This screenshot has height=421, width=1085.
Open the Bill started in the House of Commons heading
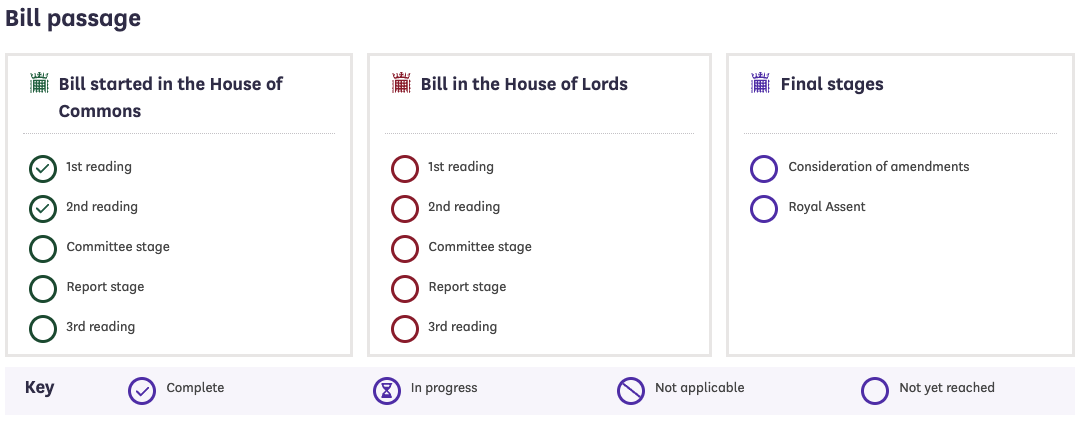pos(171,97)
